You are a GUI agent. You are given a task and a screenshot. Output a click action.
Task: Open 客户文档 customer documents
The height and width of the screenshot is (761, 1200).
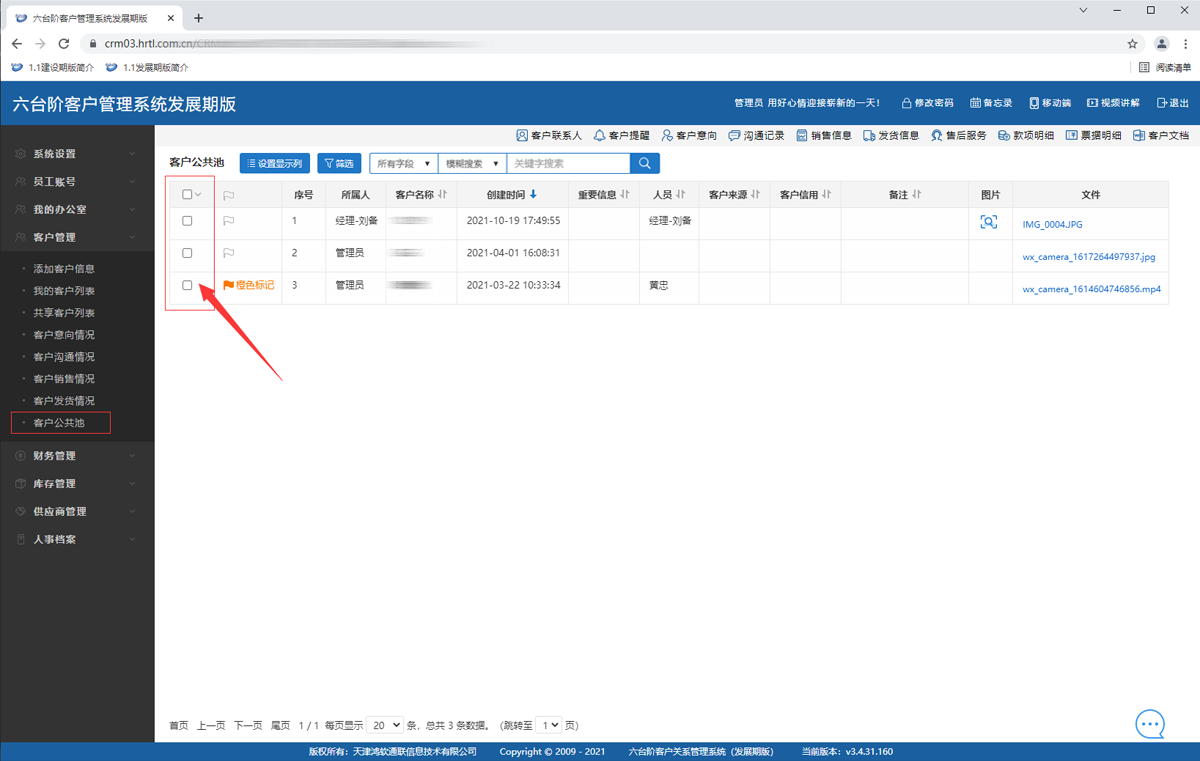tap(1161, 135)
